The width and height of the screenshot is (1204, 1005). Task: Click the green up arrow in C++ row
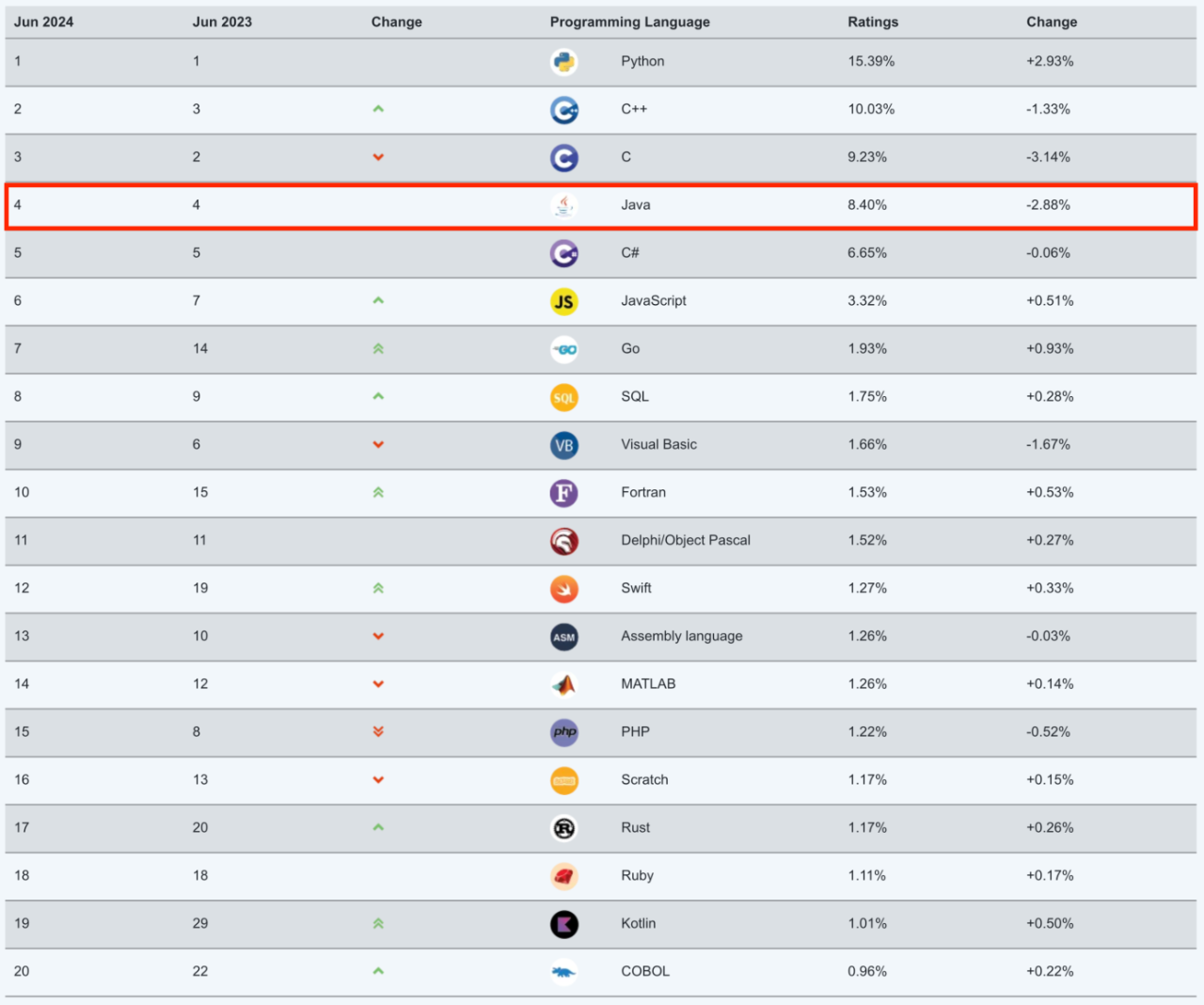(x=378, y=109)
